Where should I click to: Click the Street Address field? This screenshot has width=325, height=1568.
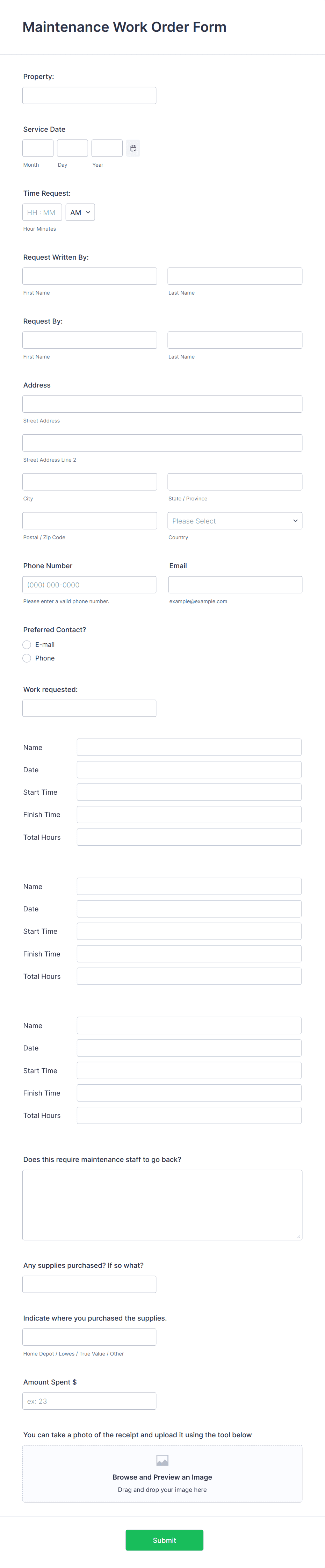click(x=162, y=404)
